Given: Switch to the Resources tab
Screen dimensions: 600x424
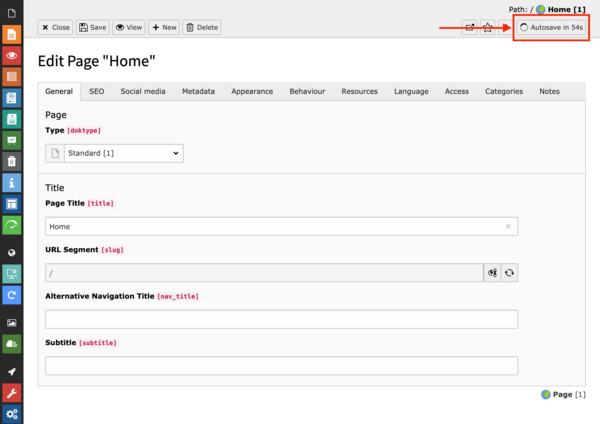Looking at the screenshot, I should (x=360, y=91).
